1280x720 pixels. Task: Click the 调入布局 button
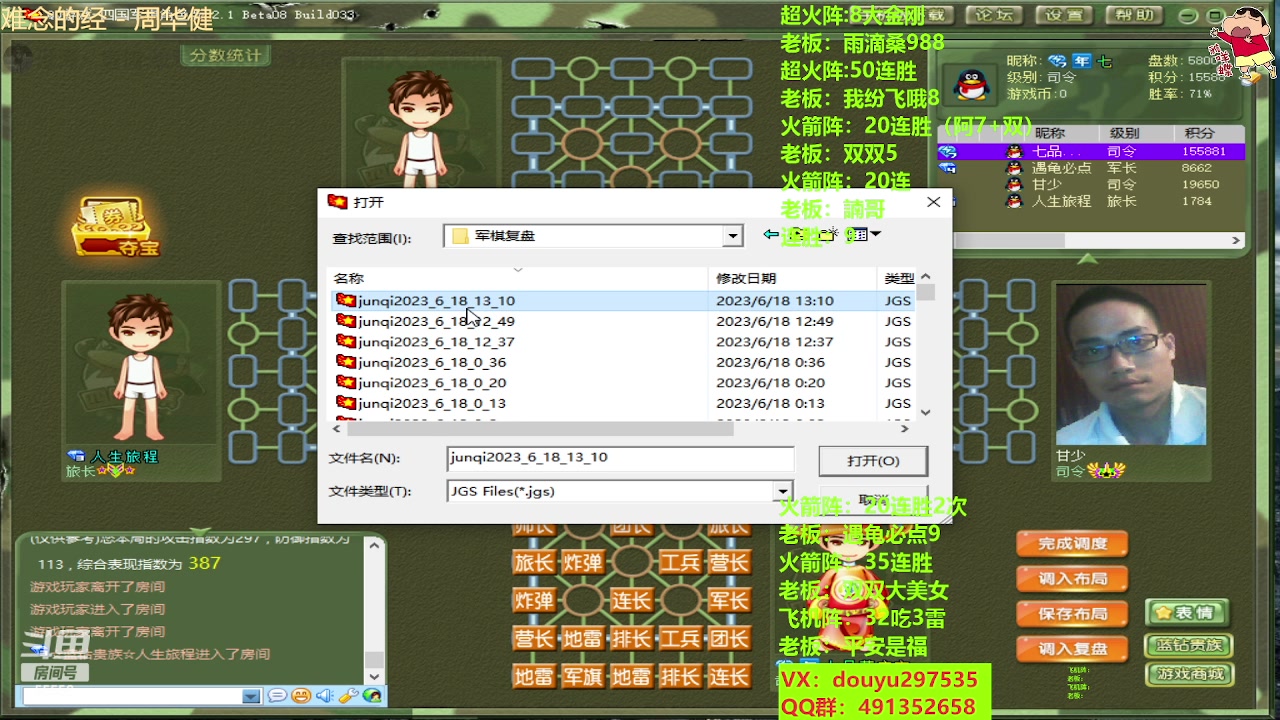click(1072, 579)
